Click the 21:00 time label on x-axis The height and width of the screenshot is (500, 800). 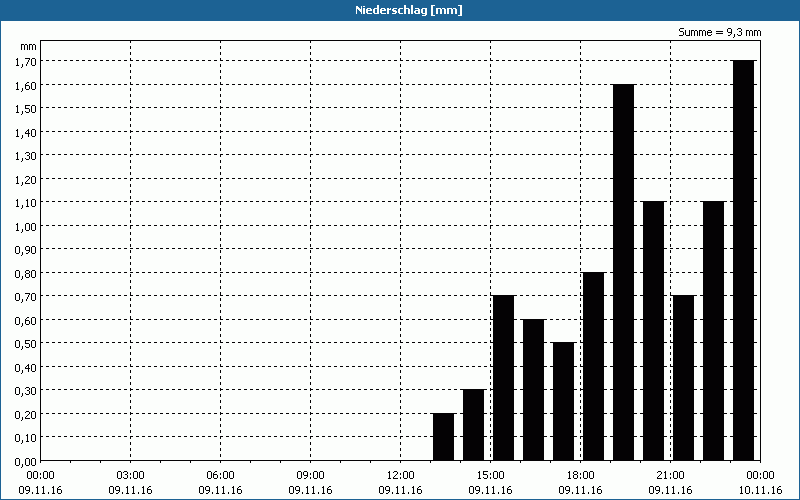[x=670, y=476]
